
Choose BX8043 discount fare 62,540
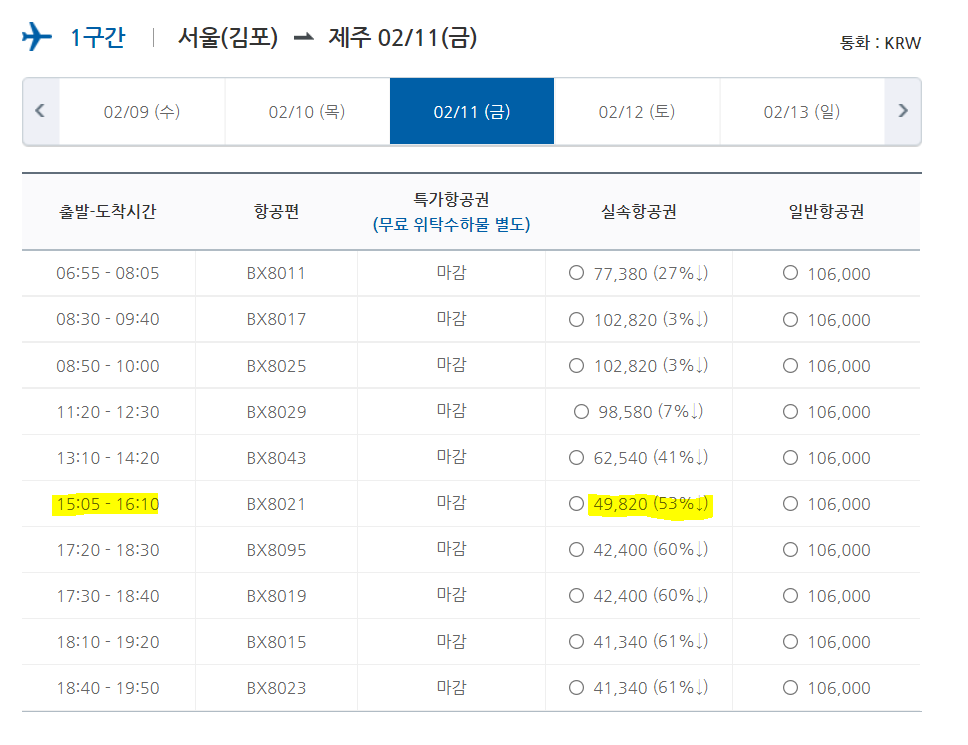(x=576, y=457)
